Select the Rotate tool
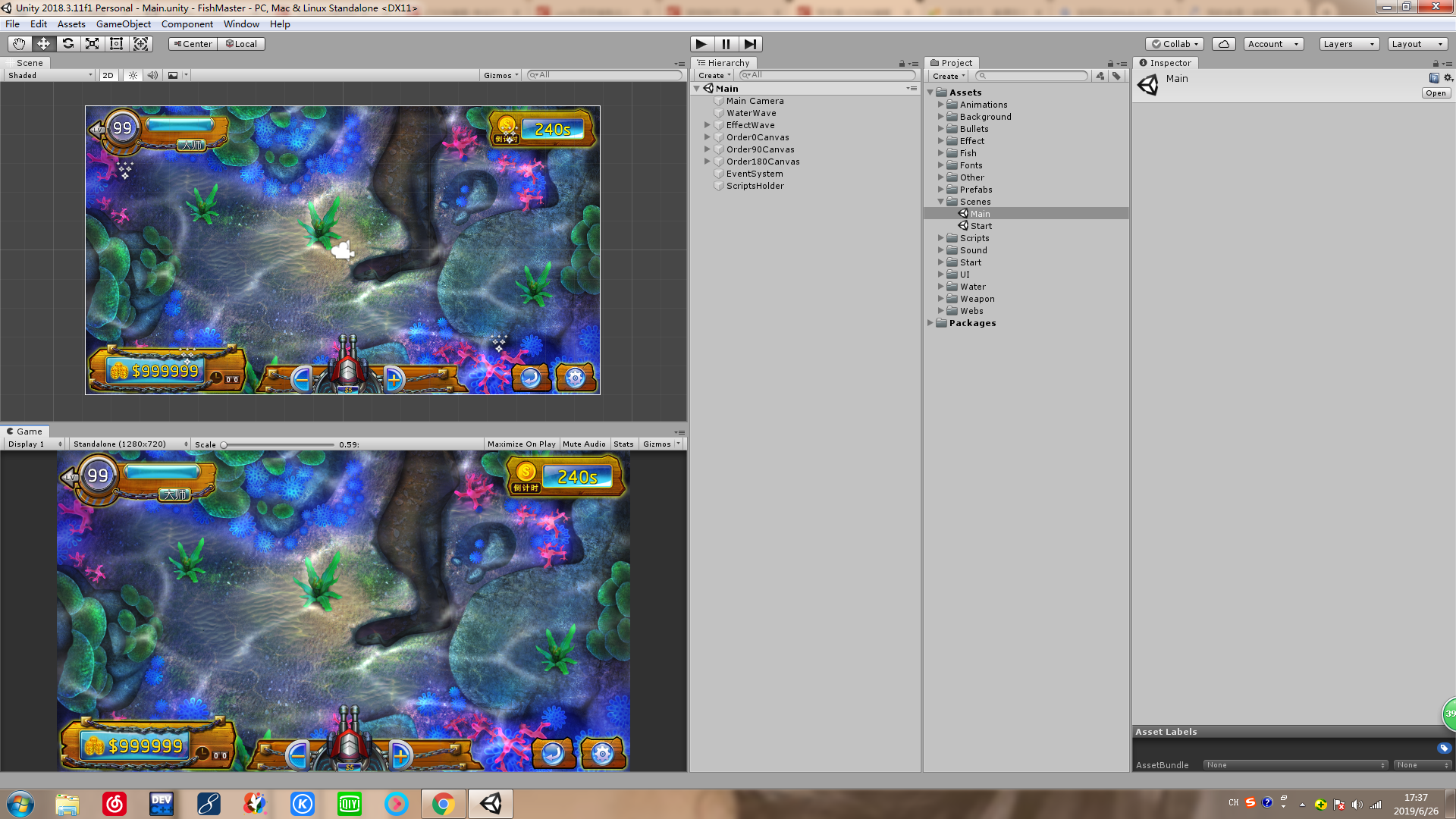The height and width of the screenshot is (819, 1456). [67, 43]
